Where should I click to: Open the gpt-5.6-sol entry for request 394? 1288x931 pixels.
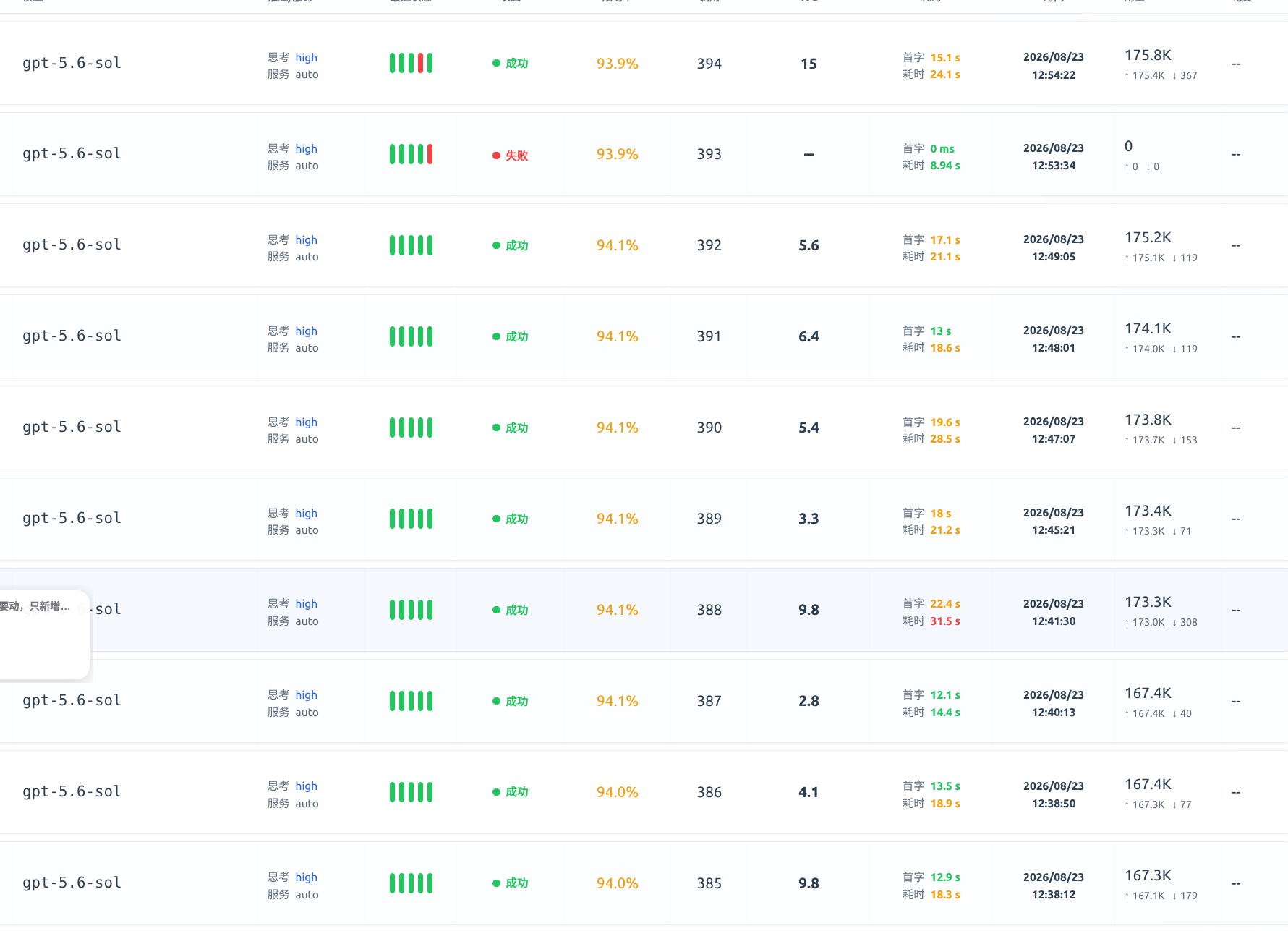tap(72, 63)
